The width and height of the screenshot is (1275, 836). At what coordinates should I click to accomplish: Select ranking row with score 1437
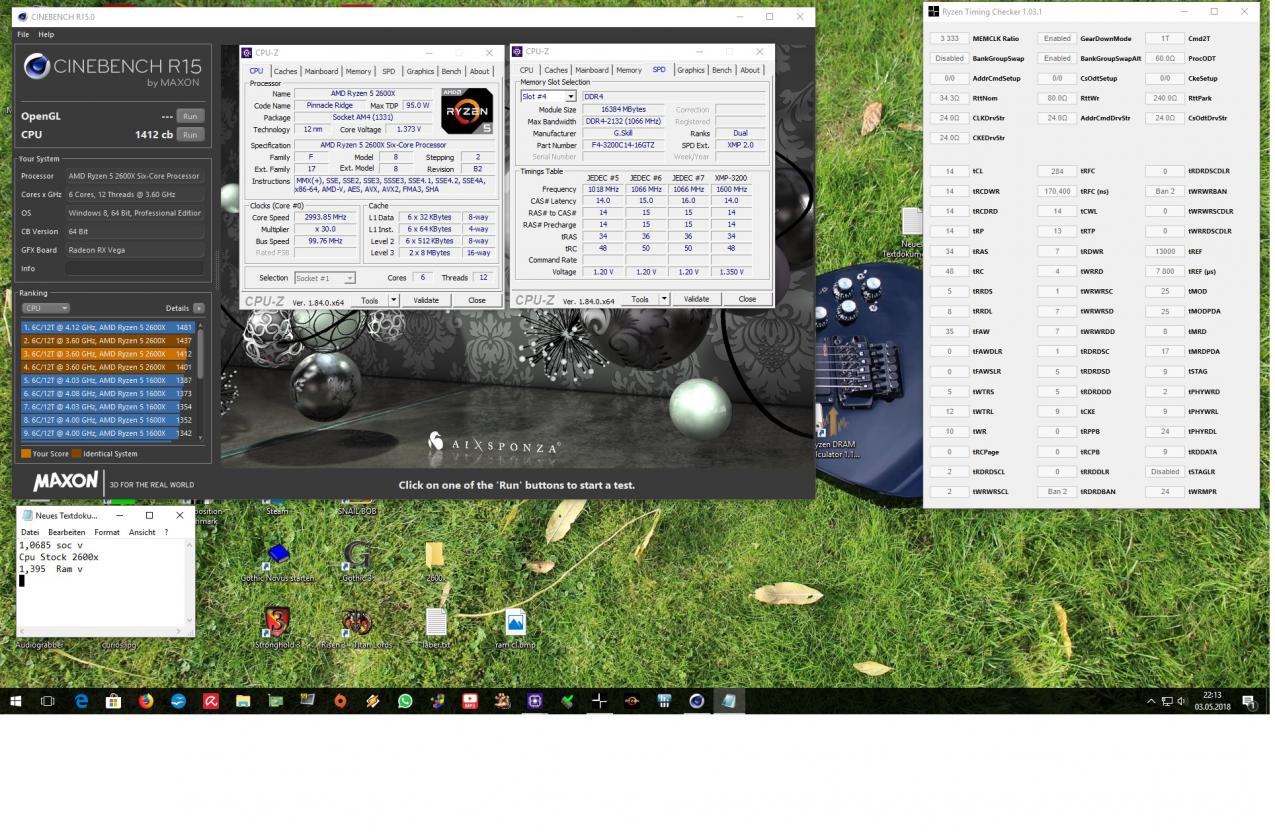(x=108, y=340)
